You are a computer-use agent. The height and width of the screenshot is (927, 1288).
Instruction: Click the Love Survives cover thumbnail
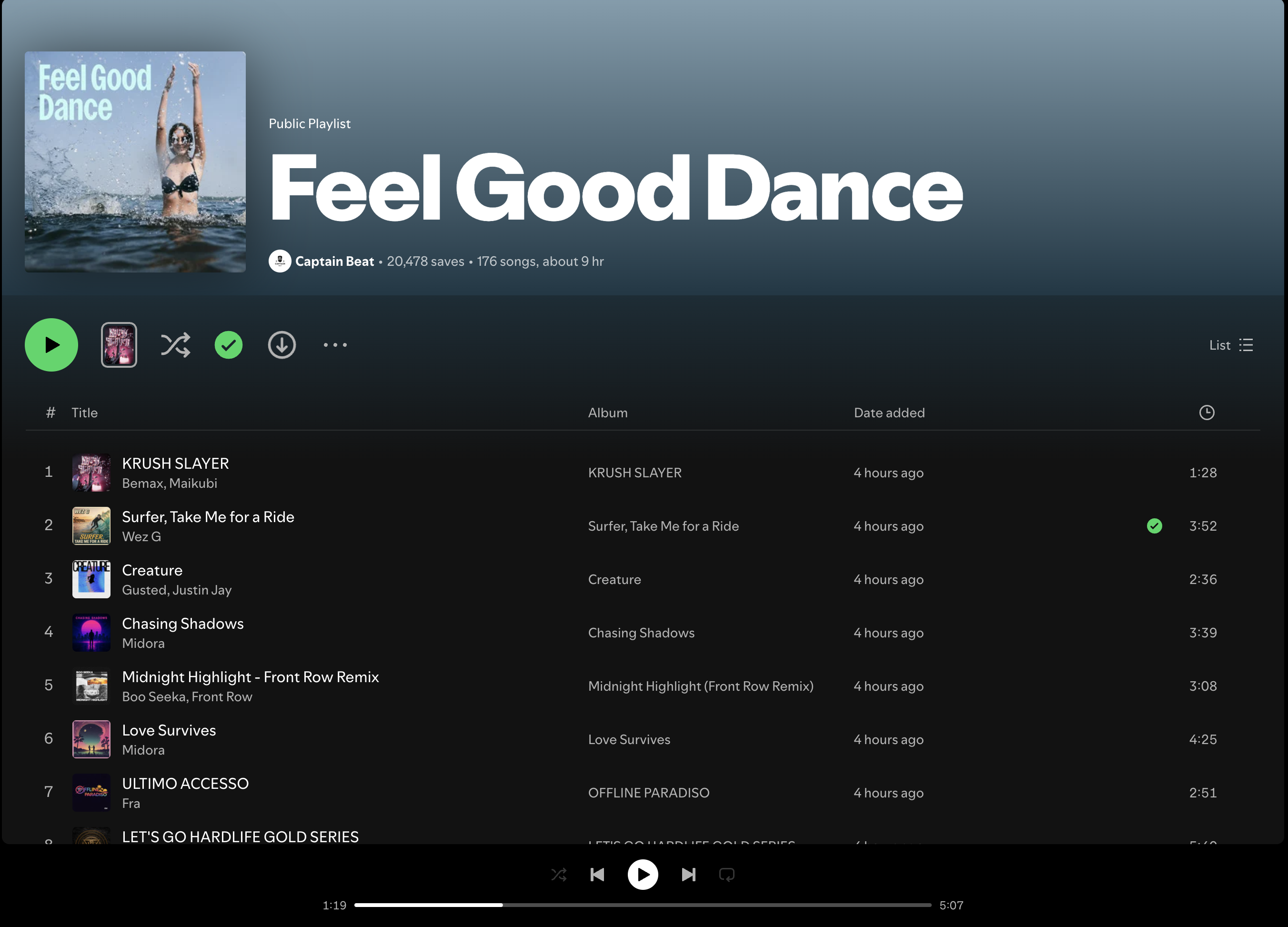coord(91,740)
